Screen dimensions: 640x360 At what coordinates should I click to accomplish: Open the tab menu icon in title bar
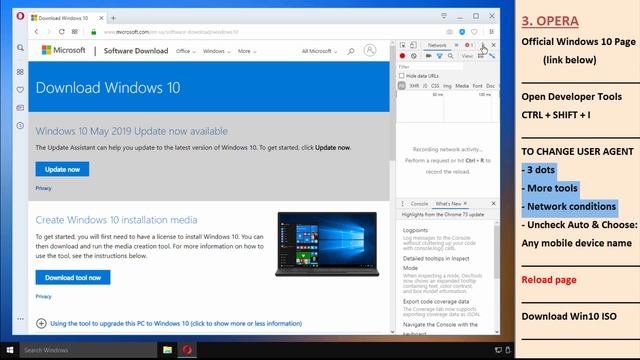pyautogui.click(x=444, y=16)
